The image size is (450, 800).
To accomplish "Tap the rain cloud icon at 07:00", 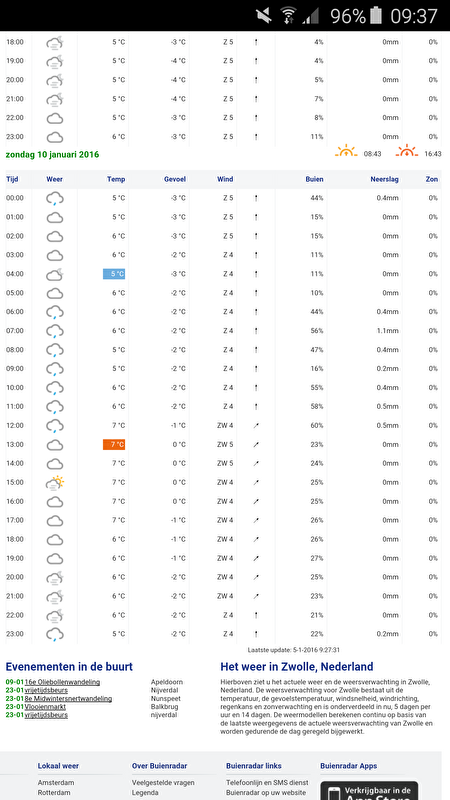I will point(55,331).
